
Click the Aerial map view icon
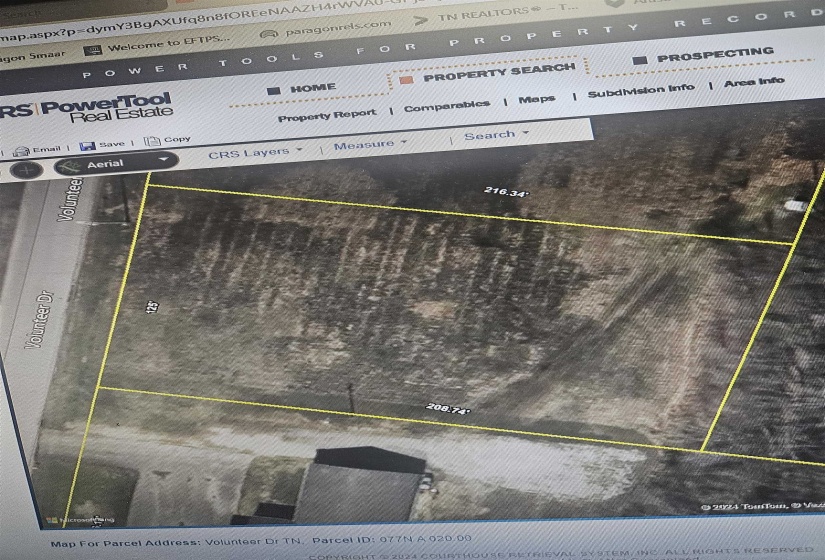[71, 165]
